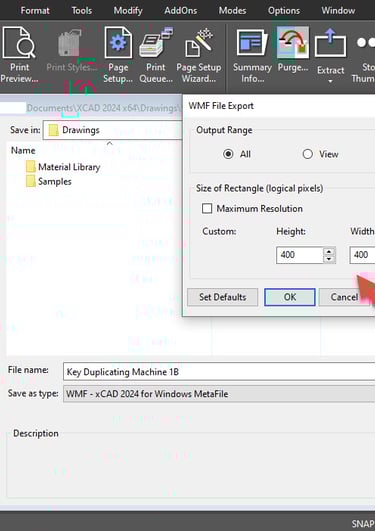This screenshot has width=375, height=531.
Task: Select the Material Library folder
Action: pos(69,167)
